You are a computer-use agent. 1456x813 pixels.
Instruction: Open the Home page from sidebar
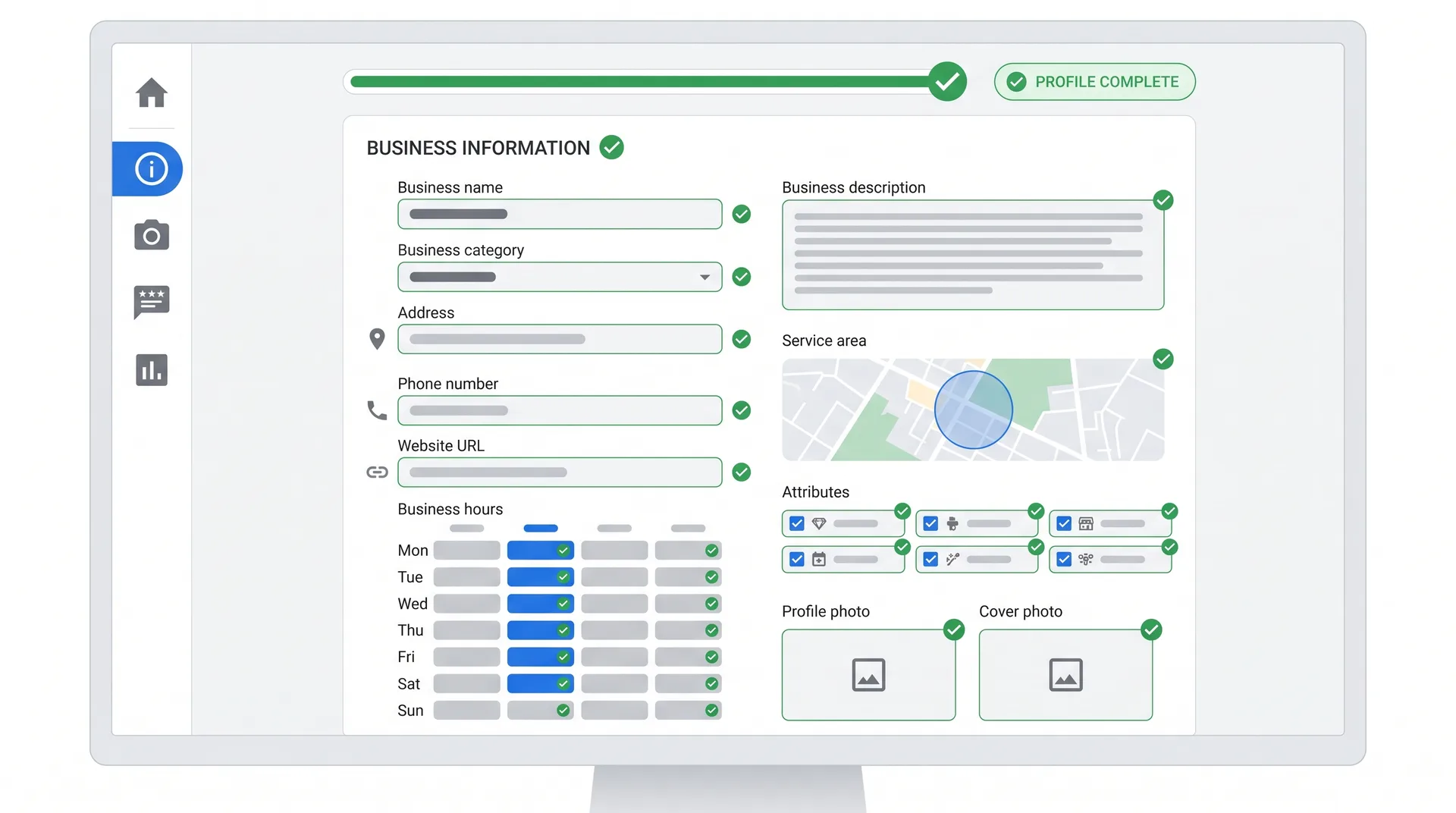(x=152, y=93)
